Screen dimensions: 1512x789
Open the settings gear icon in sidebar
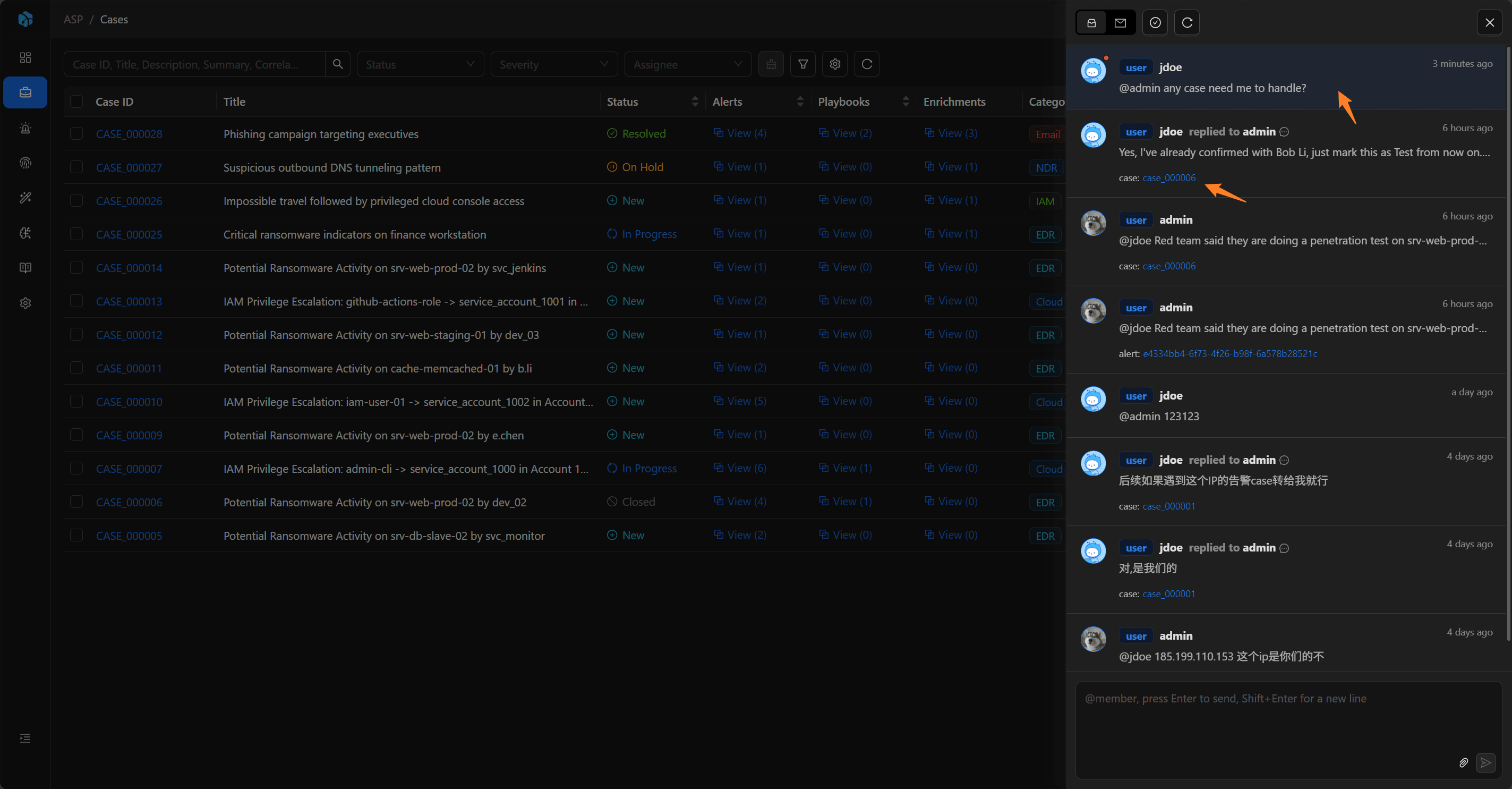[x=25, y=303]
